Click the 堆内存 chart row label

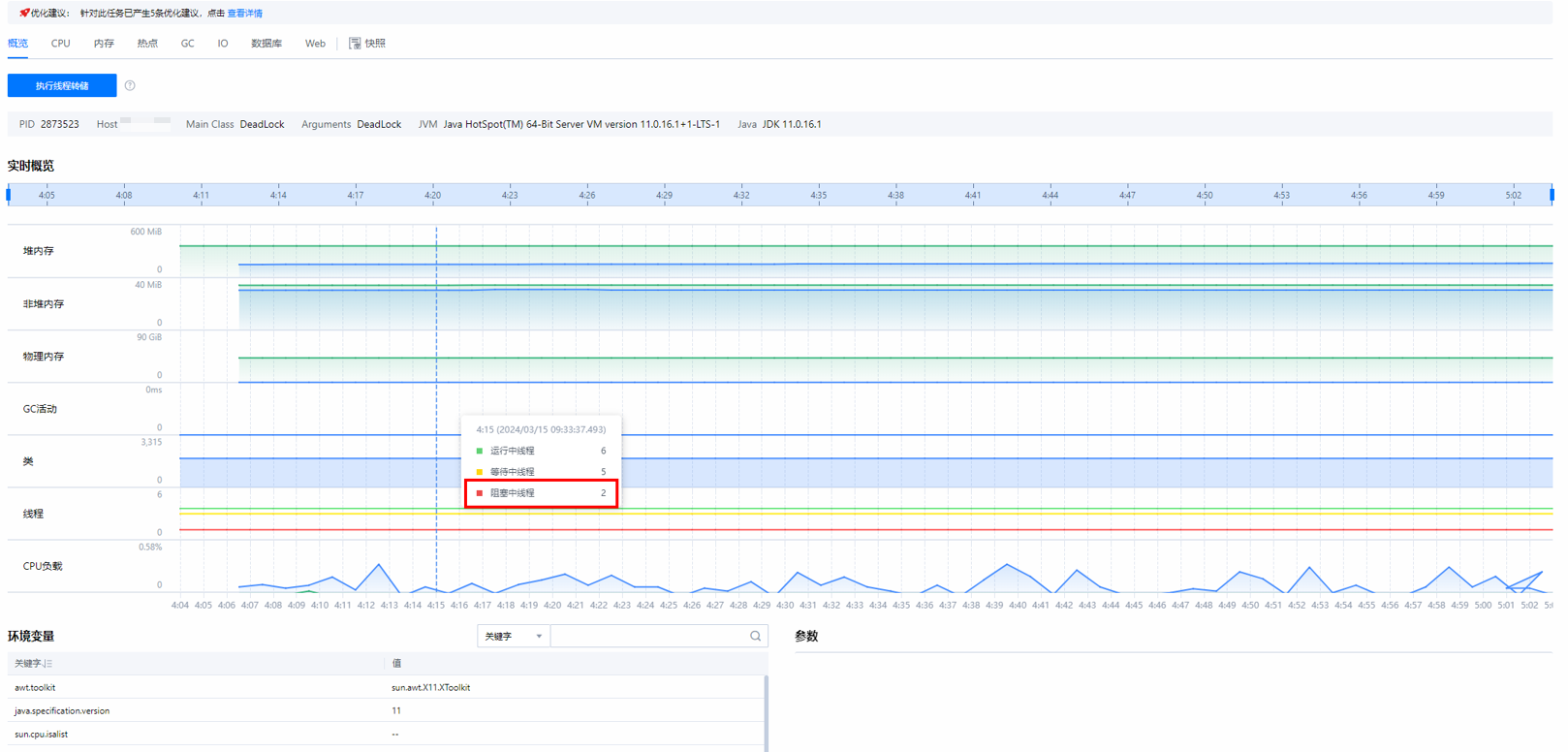[39, 251]
